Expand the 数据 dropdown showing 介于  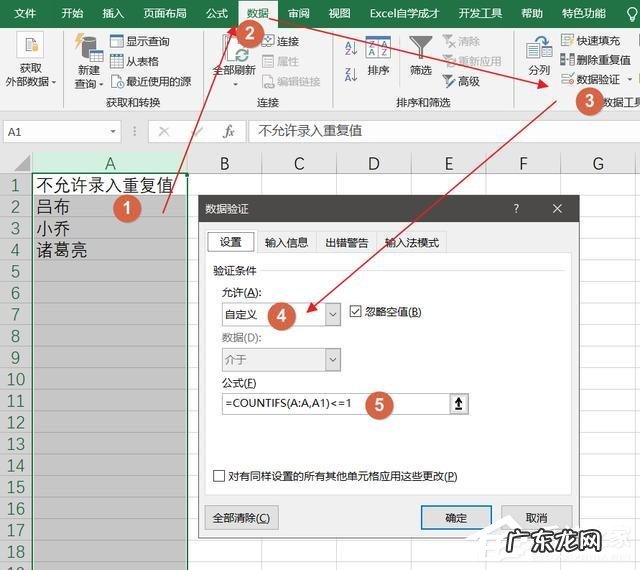(x=333, y=359)
